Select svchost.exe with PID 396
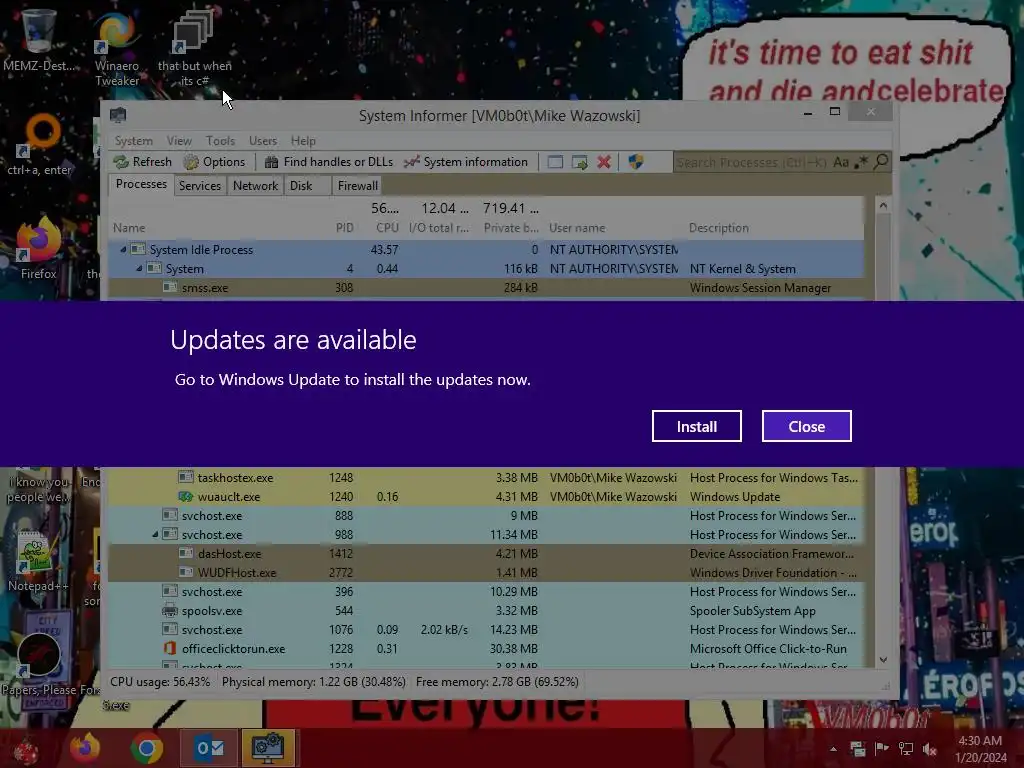Screen dimensions: 1024x768 tap(487, 591)
